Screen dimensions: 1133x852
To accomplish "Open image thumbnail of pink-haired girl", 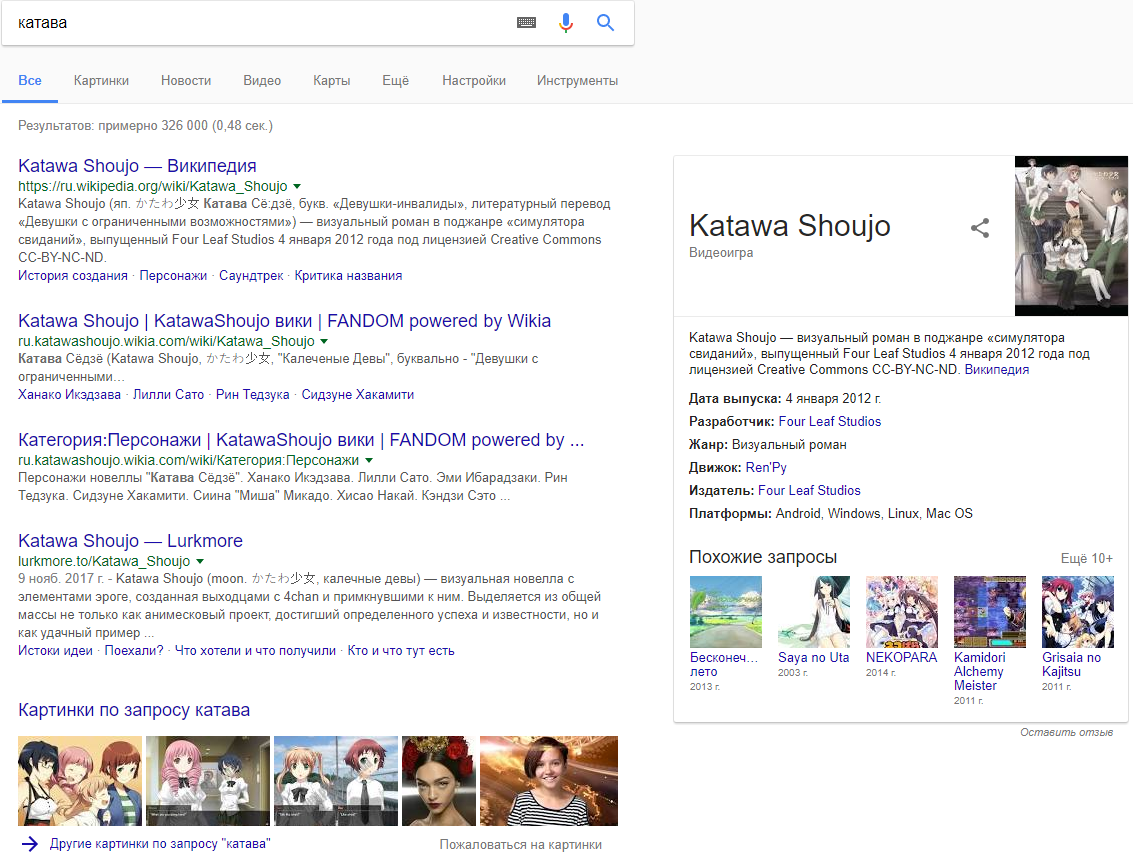I will (x=208, y=780).
